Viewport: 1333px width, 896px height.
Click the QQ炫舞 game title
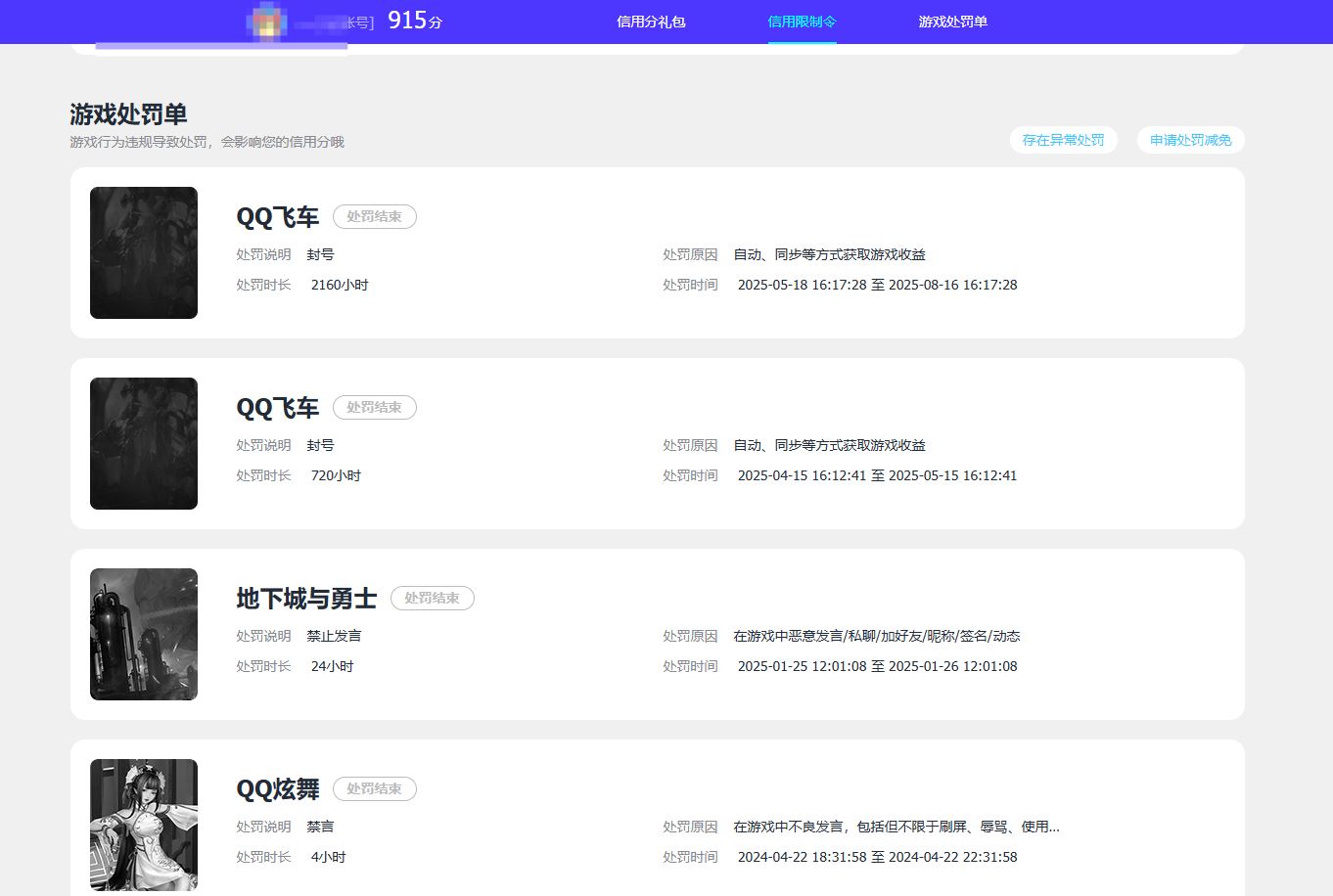(x=278, y=788)
